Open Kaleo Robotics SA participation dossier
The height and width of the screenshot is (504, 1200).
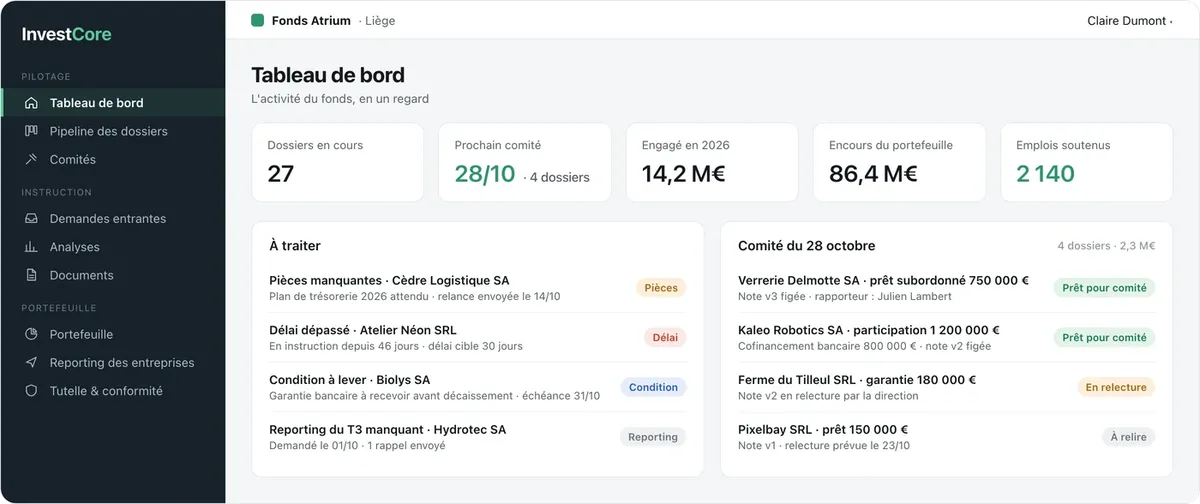point(946,338)
